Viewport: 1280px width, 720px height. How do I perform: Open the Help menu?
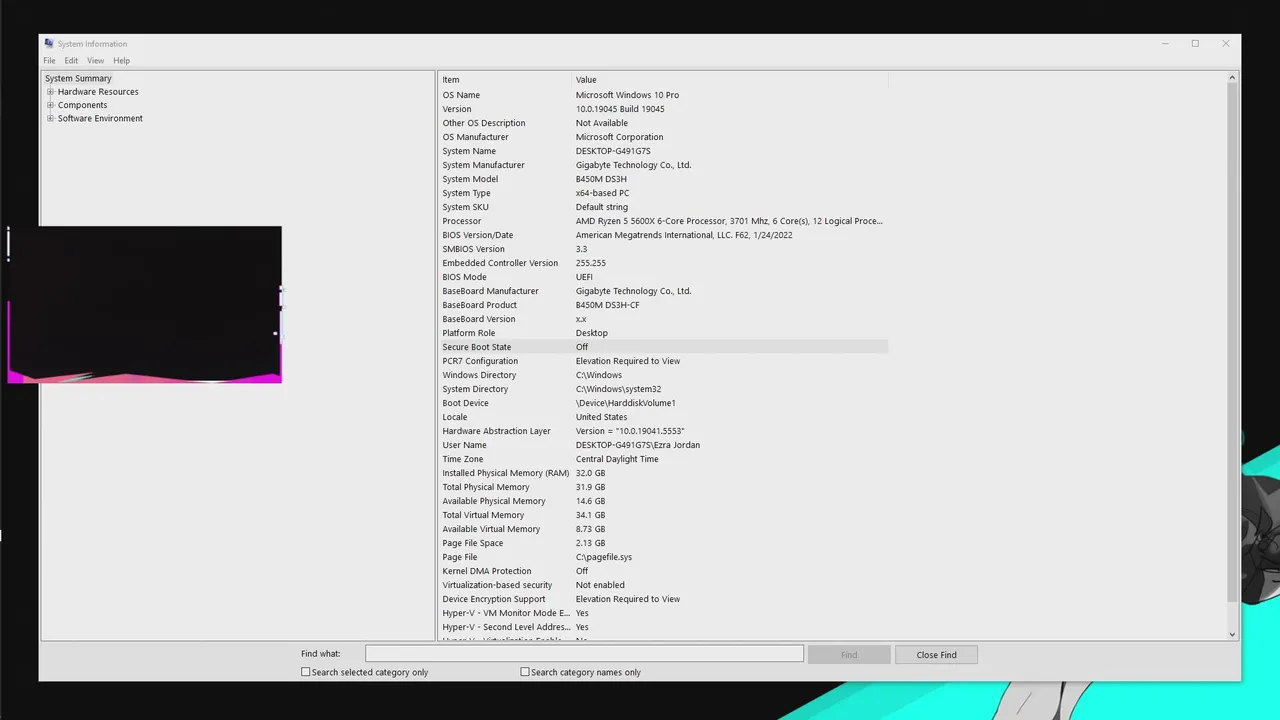click(121, 61)
